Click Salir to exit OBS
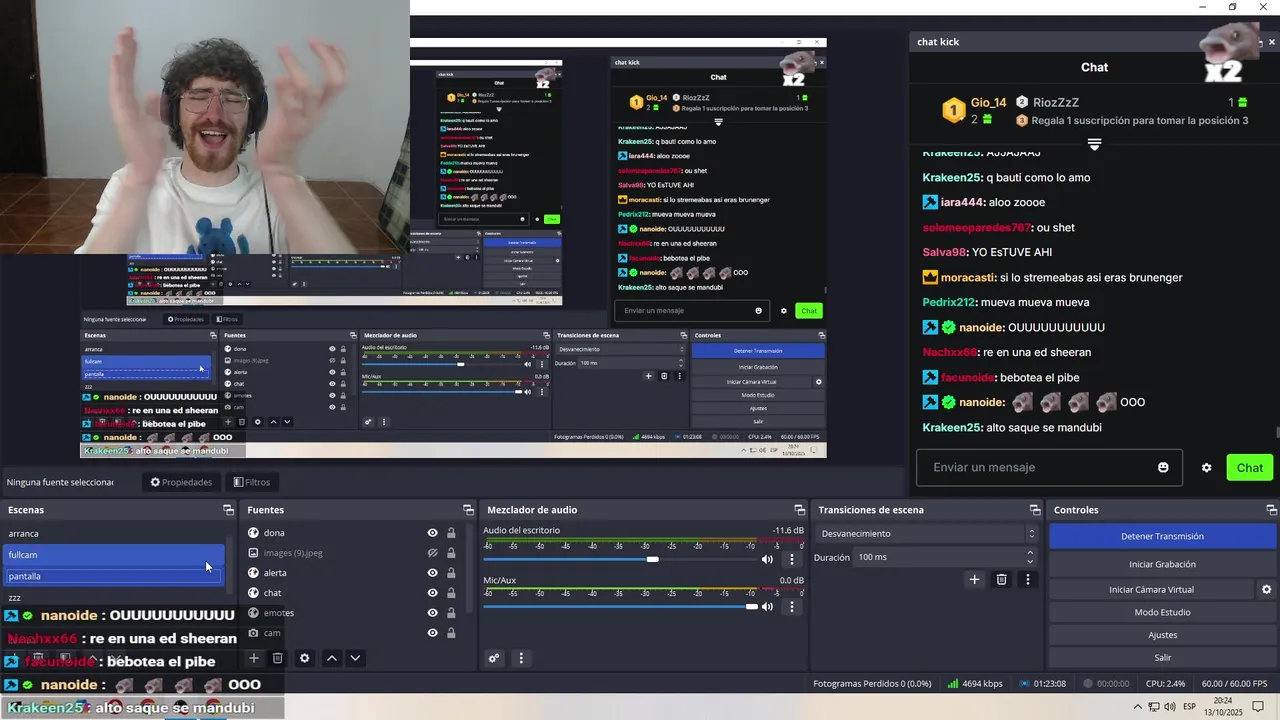The image size is (1280, 720). [1162, 658]
